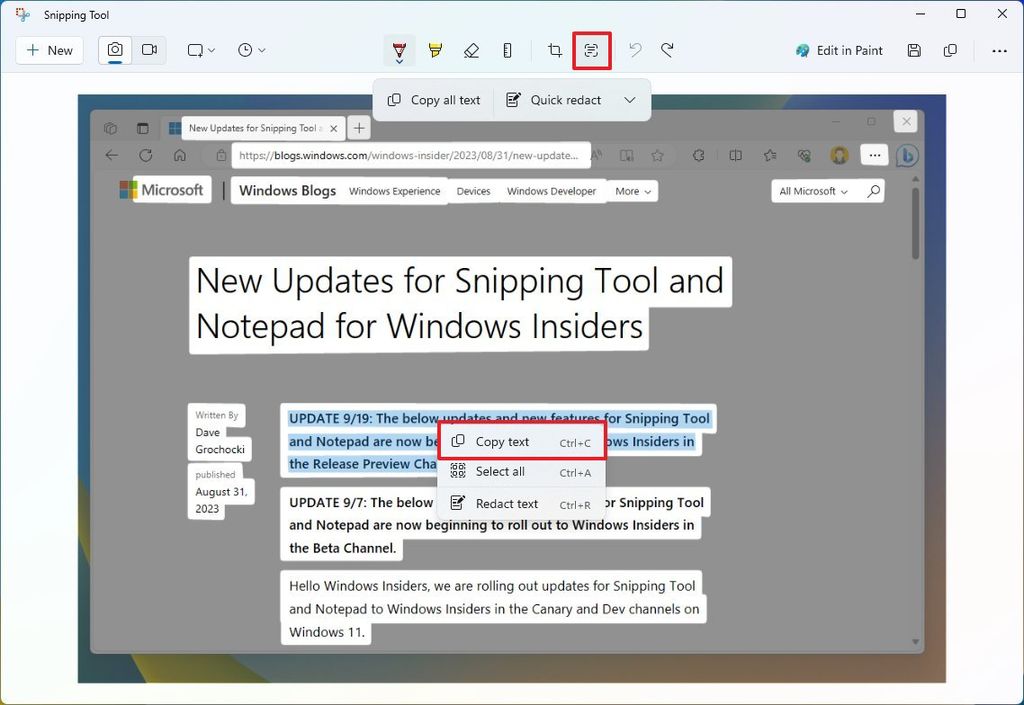The width and height of the screenshot is (1024, 705).
Task: Select the Image crop tool
Action: pyautogui.click(x=555, y=50)
